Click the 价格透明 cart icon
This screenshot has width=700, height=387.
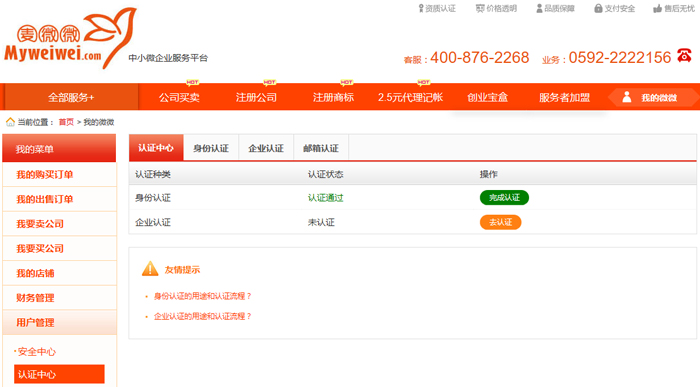click(x=480, y=8)
